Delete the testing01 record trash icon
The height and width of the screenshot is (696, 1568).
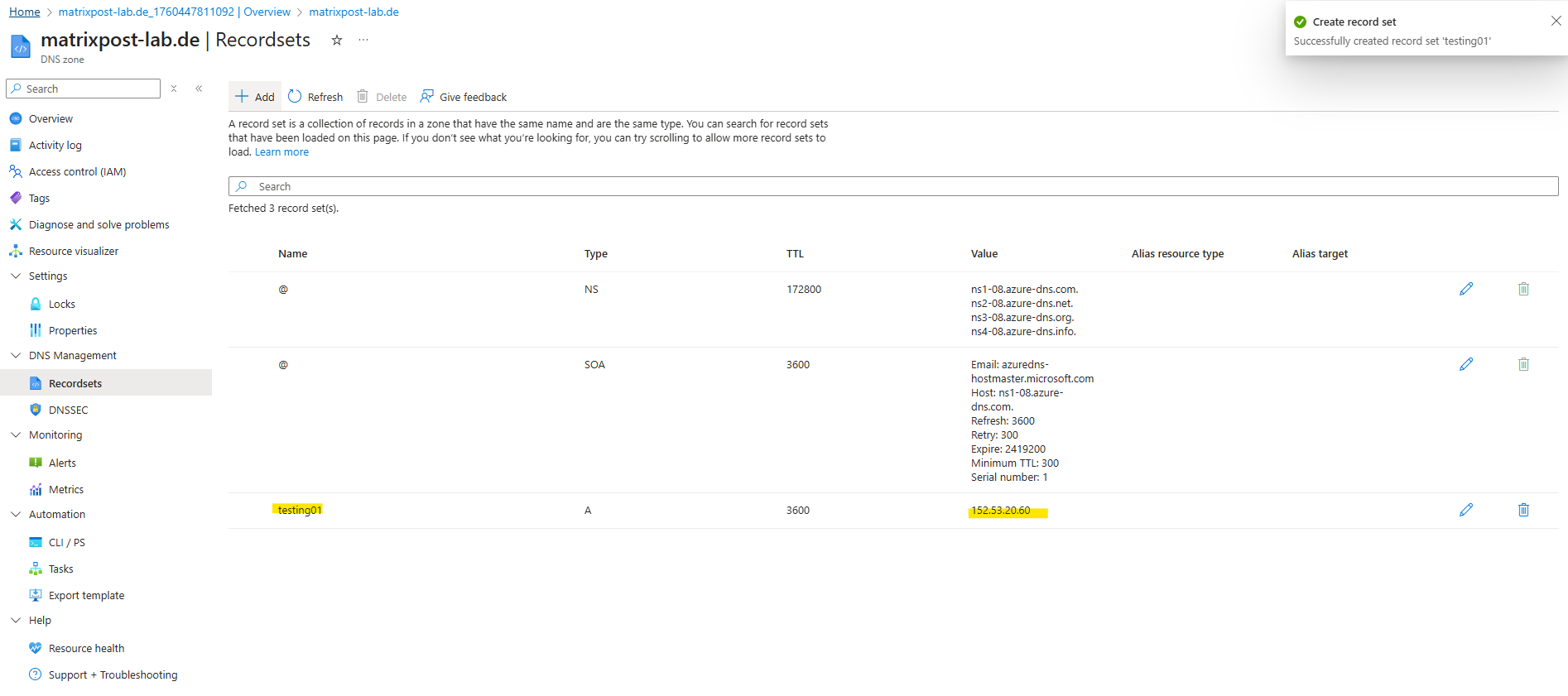(x=1523, y=510)
